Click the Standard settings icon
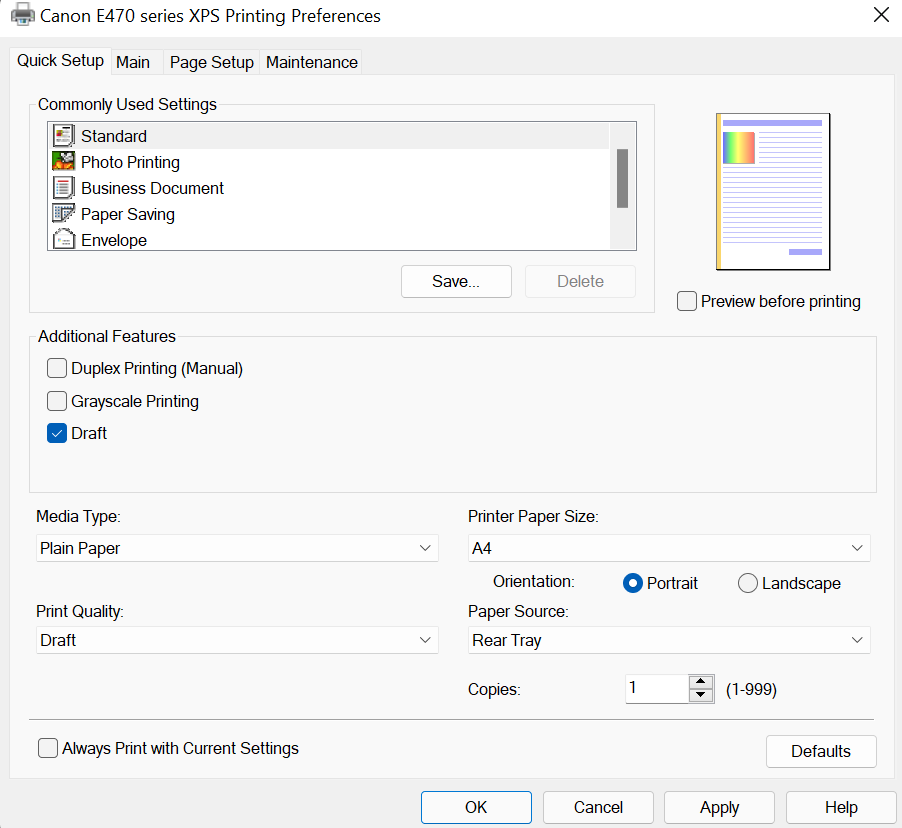Screen dimensions: 902x828 62,135
